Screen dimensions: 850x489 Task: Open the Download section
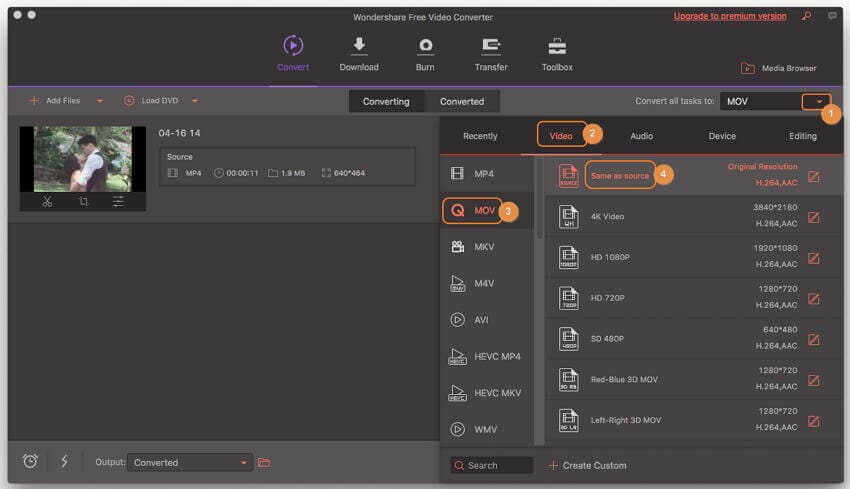(359, 53)
